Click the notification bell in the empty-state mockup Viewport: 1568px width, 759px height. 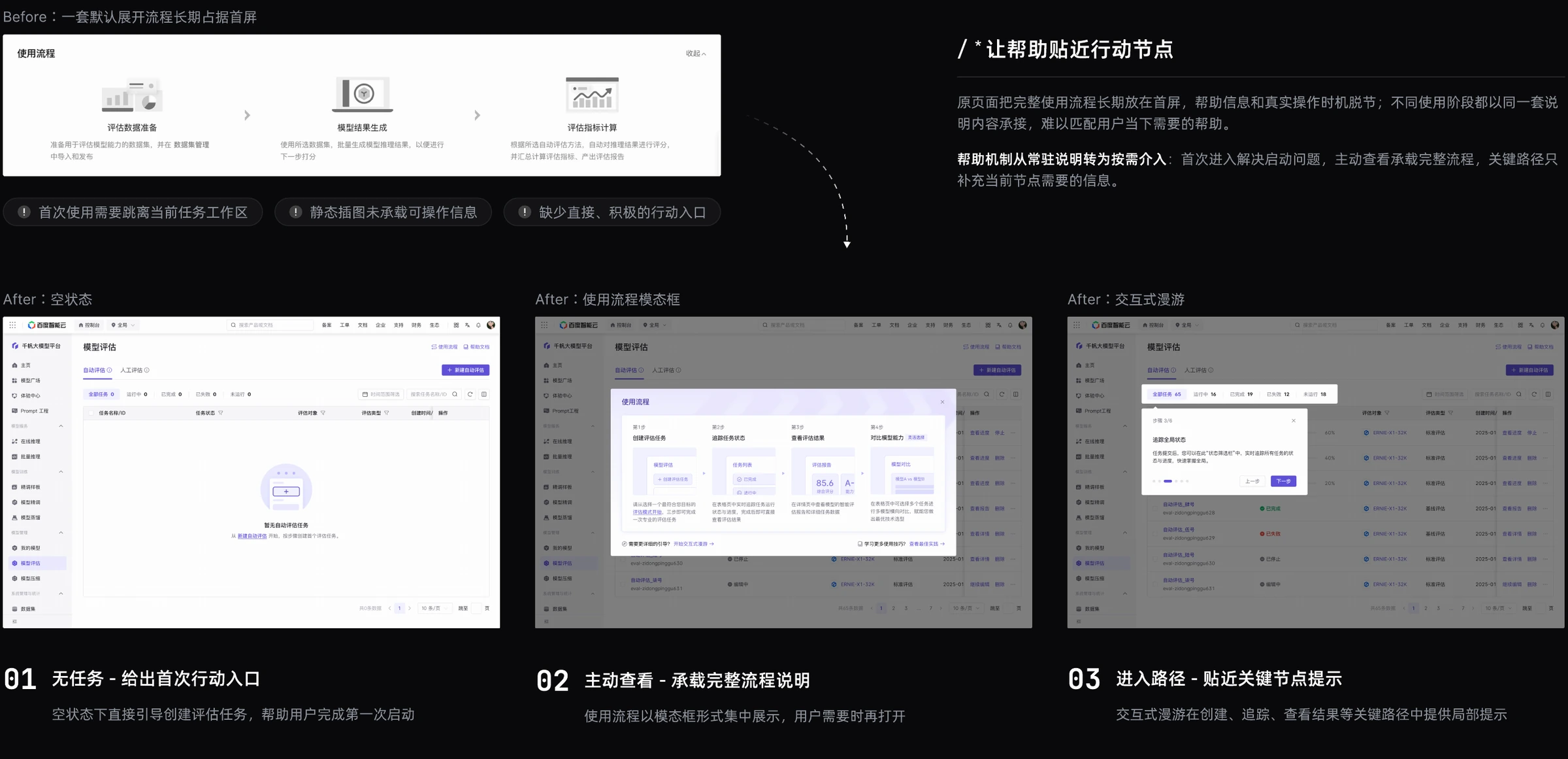[478, 325]
